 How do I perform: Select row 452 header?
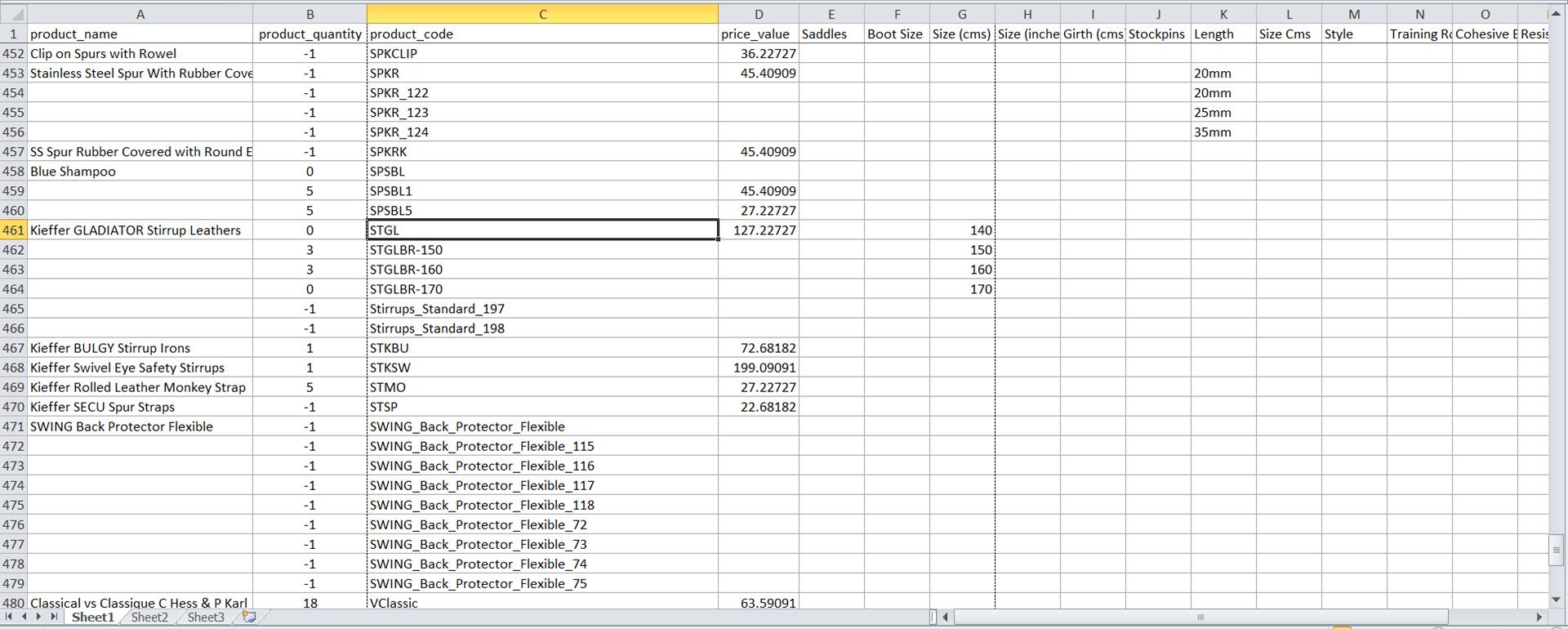pyautogui.click(x=13, y=54)
